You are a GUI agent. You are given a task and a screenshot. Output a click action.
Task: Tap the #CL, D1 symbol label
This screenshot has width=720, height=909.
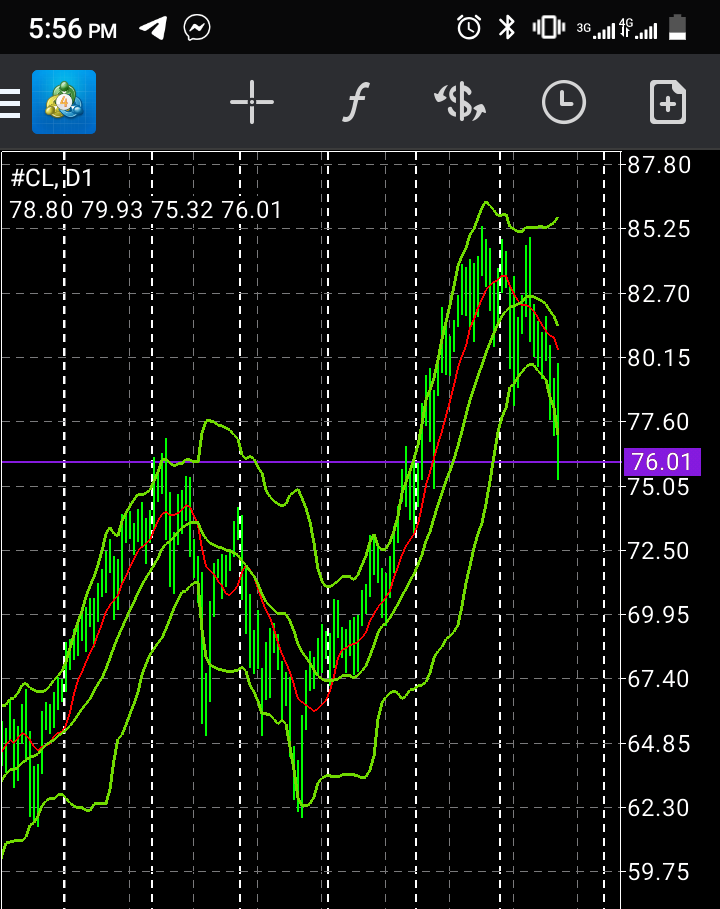click(51, 180)
